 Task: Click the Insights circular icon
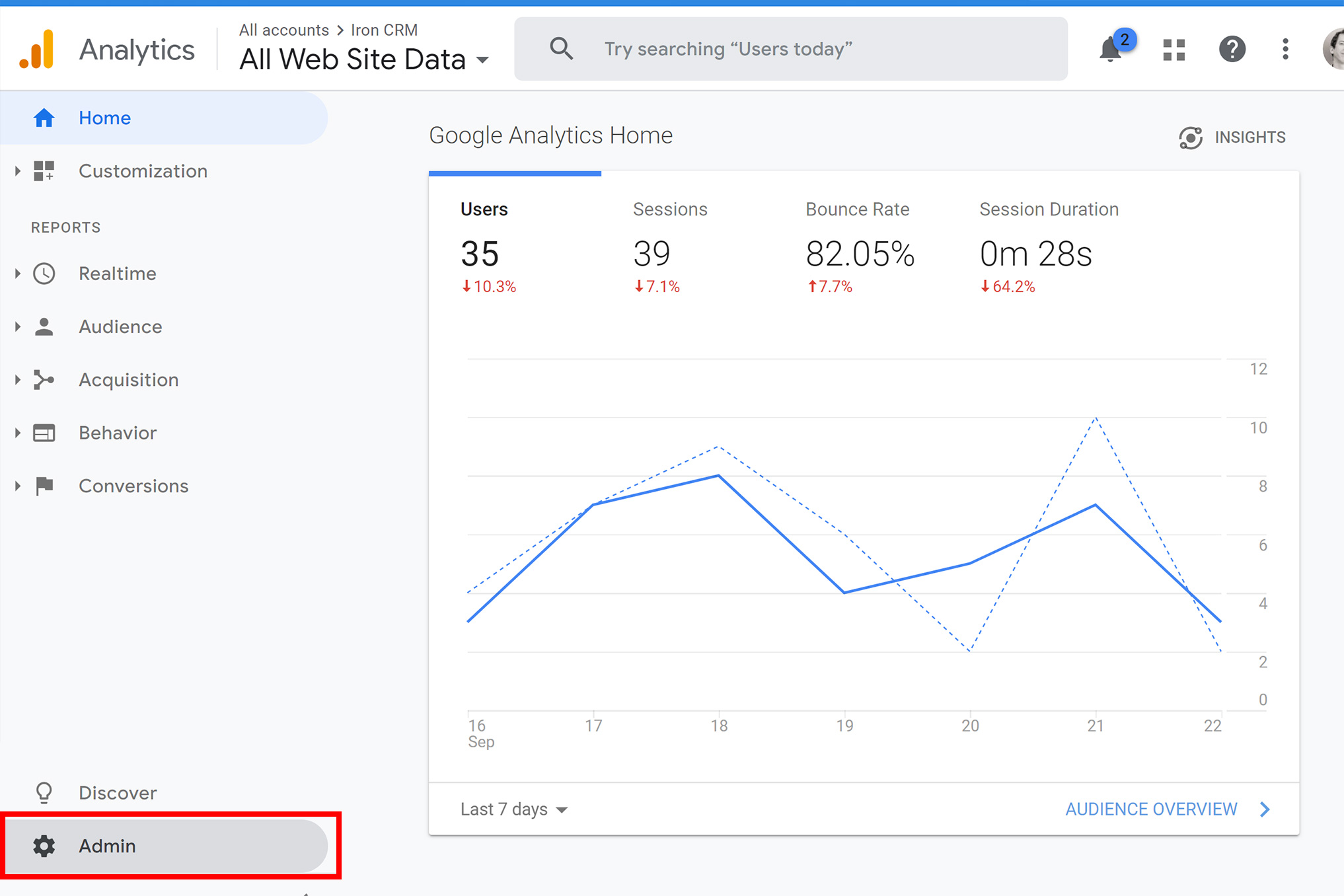[1191, 137]
